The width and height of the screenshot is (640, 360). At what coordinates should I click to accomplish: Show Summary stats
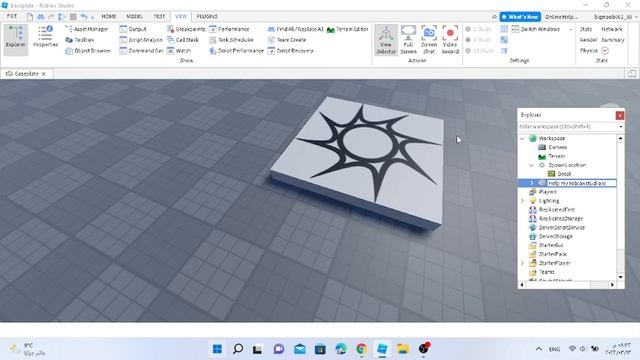point(613,40)
